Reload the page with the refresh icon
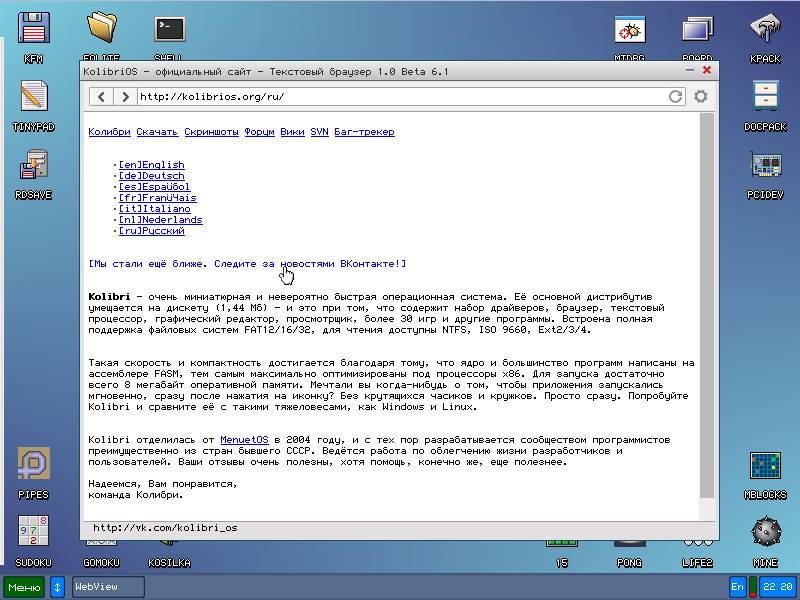 point(676,96)
